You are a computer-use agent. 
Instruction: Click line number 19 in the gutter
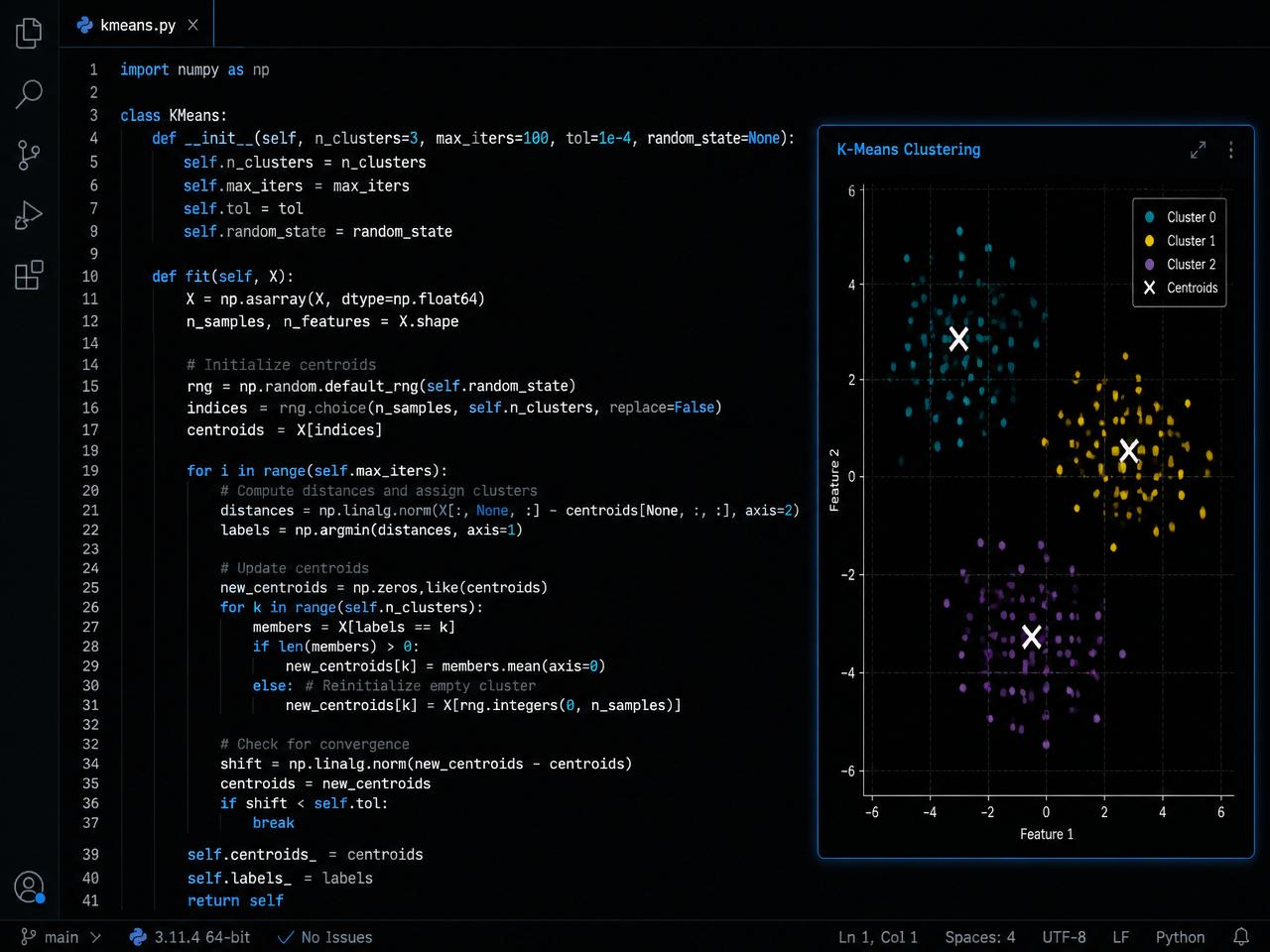(x=90, y=471)
